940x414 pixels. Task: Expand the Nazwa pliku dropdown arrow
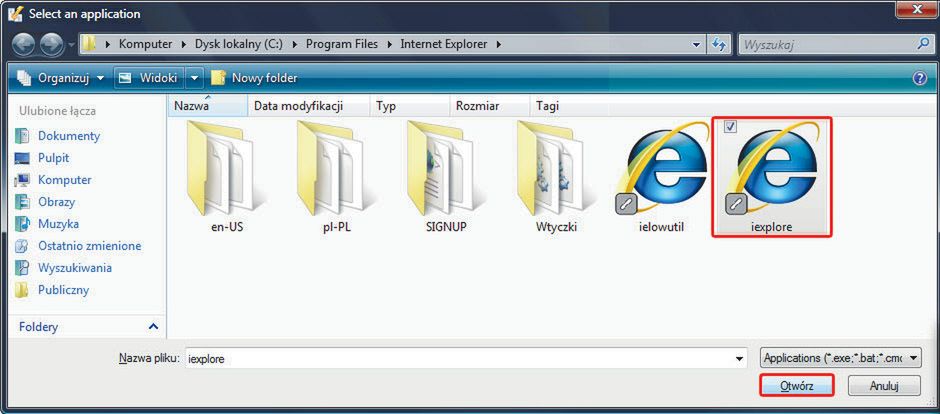(x=739, y=359)
